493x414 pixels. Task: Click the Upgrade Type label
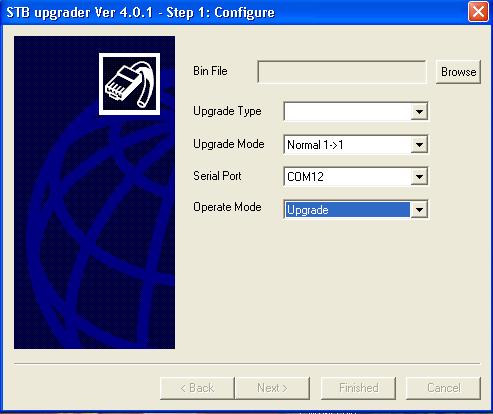pos(227,111)
